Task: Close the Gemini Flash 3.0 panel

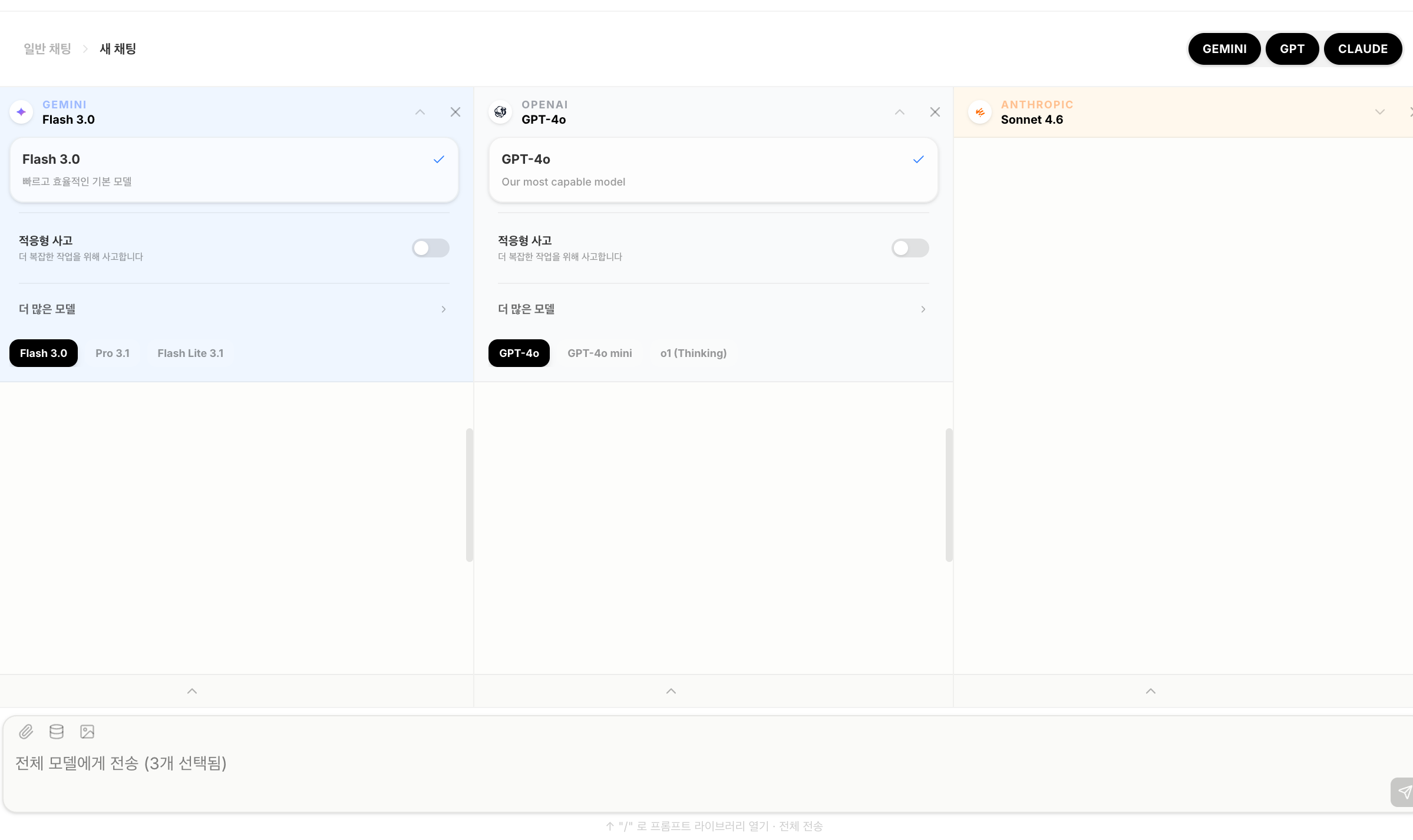Action: [x=455, y=112]
